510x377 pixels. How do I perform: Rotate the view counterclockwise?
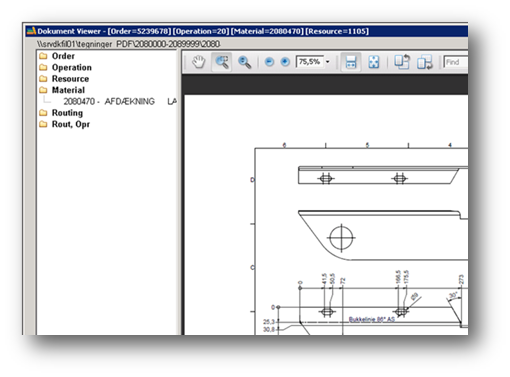click(x=402, y=62)
